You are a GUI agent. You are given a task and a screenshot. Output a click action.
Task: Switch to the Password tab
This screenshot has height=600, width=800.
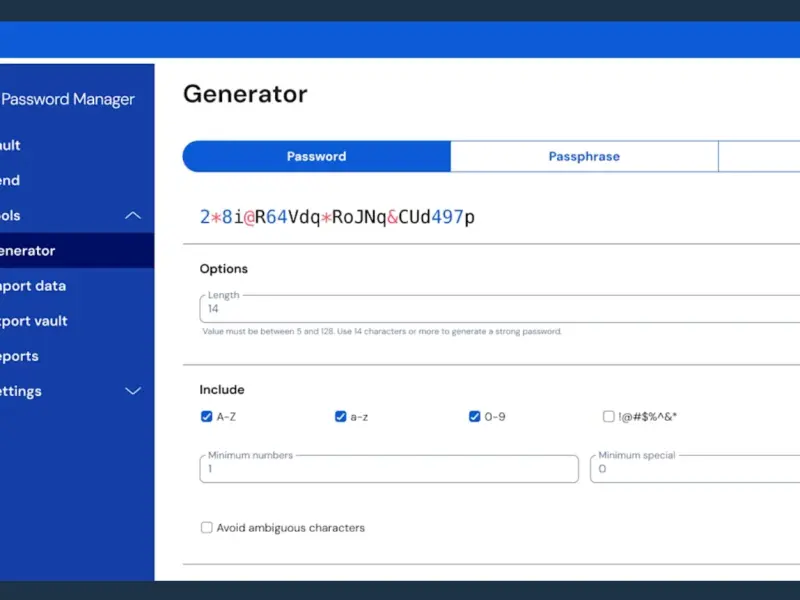pyautogui.click(x=316, y=156)
